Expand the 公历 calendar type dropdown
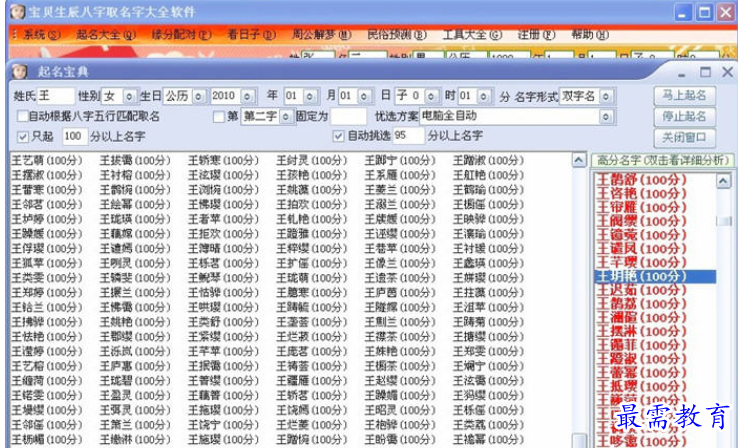The image size is (738, 448). 199,96
